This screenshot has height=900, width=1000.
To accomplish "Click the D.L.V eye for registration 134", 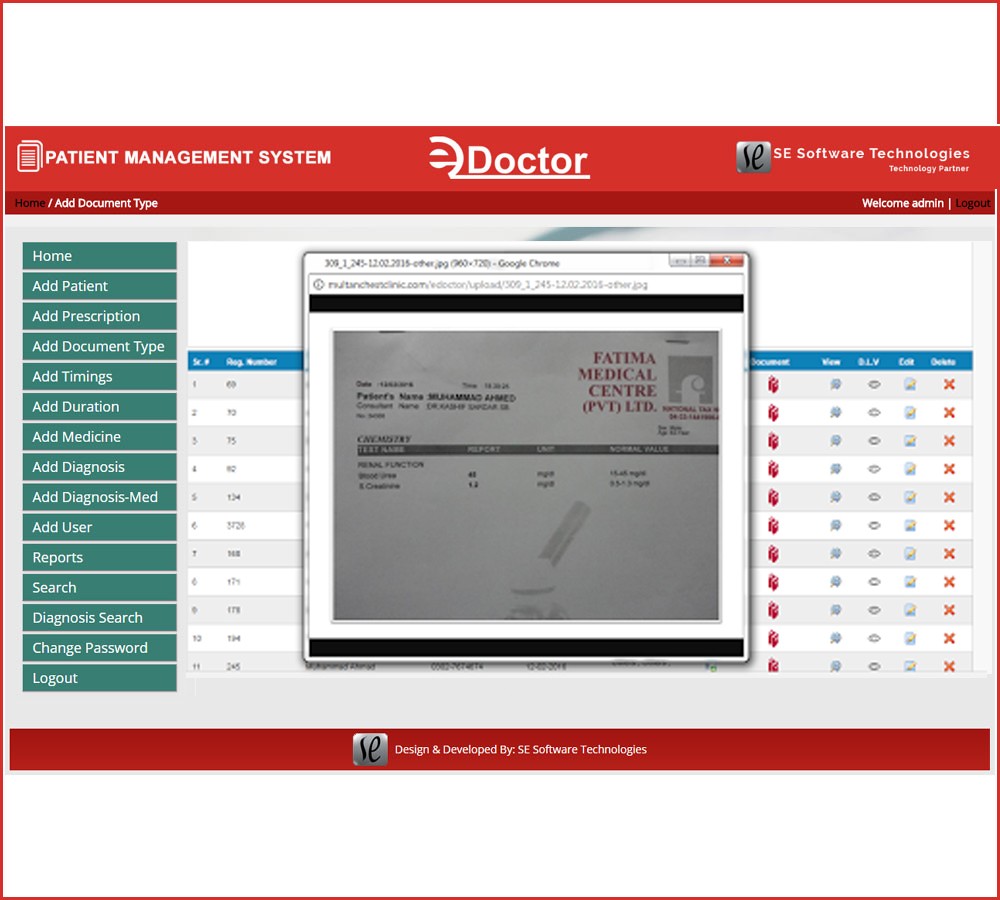I will (x=874, y=498).
